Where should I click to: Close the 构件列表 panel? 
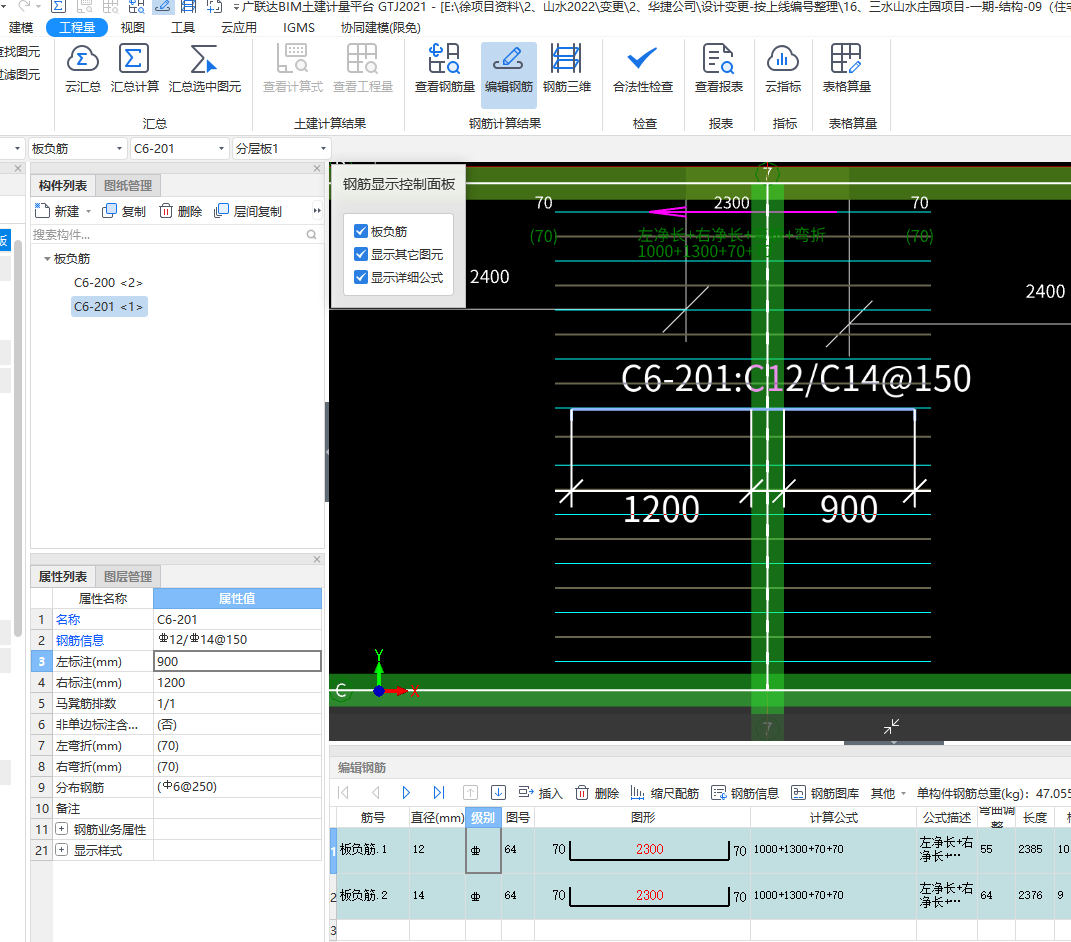(317, 168)
